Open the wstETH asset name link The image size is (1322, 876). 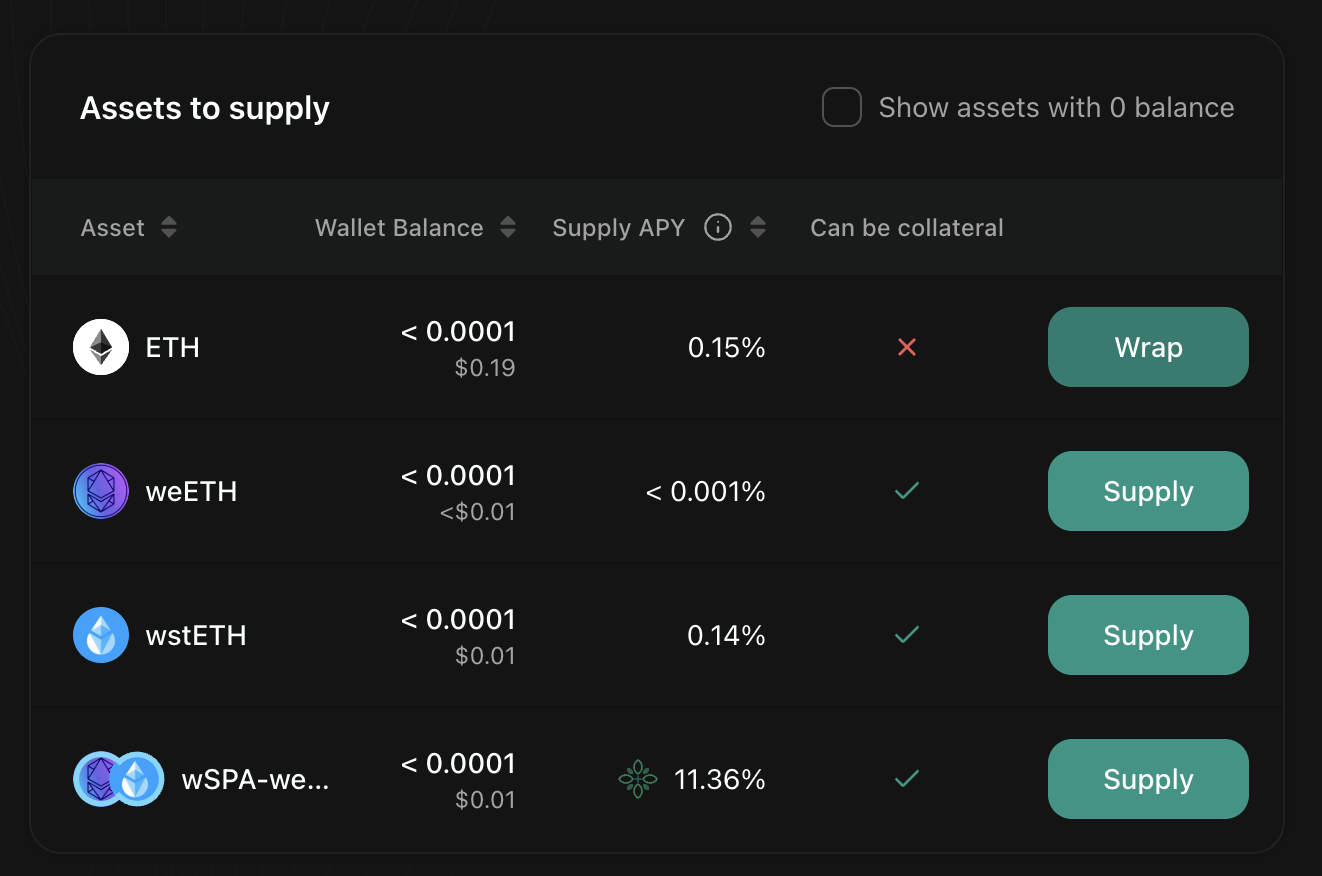point(196,635)
